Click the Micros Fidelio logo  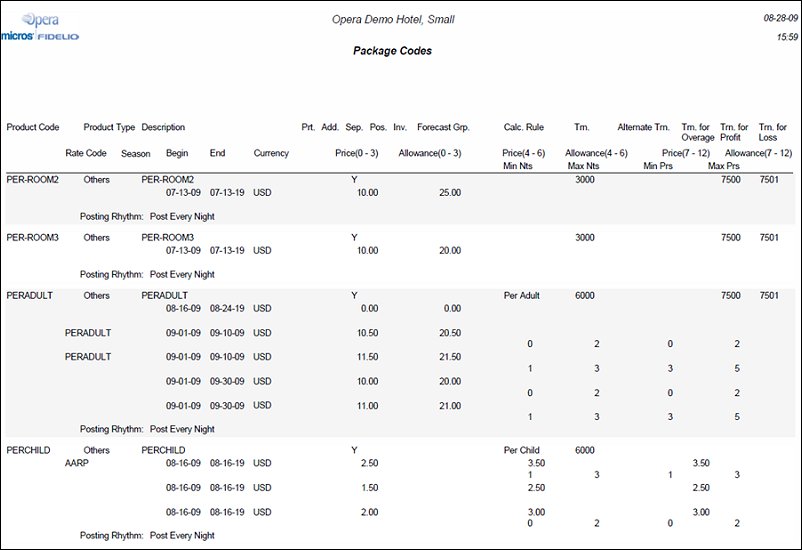tap(40, 36)
